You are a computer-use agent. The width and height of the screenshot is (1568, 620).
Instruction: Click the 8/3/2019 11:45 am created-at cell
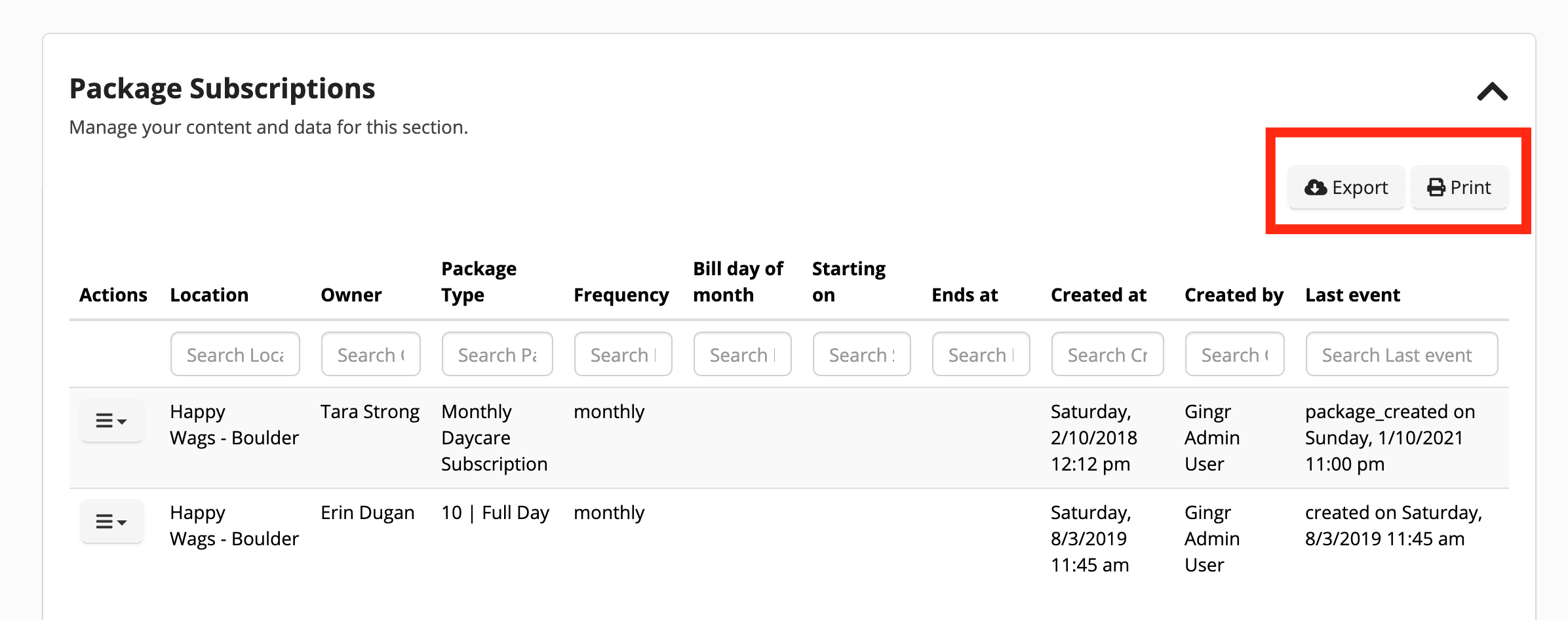pyautogui.click(x=1091, y=539)
